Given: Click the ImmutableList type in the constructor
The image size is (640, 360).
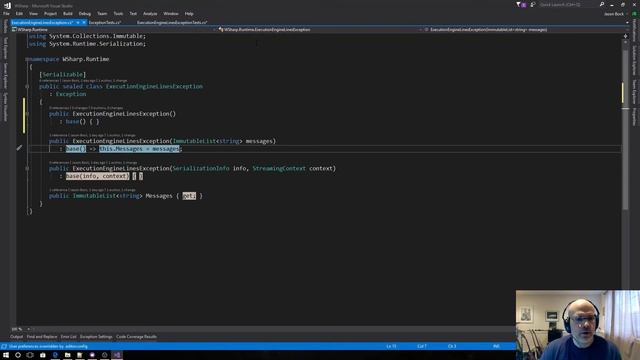Looking at the screenshot, I should 194,141.
